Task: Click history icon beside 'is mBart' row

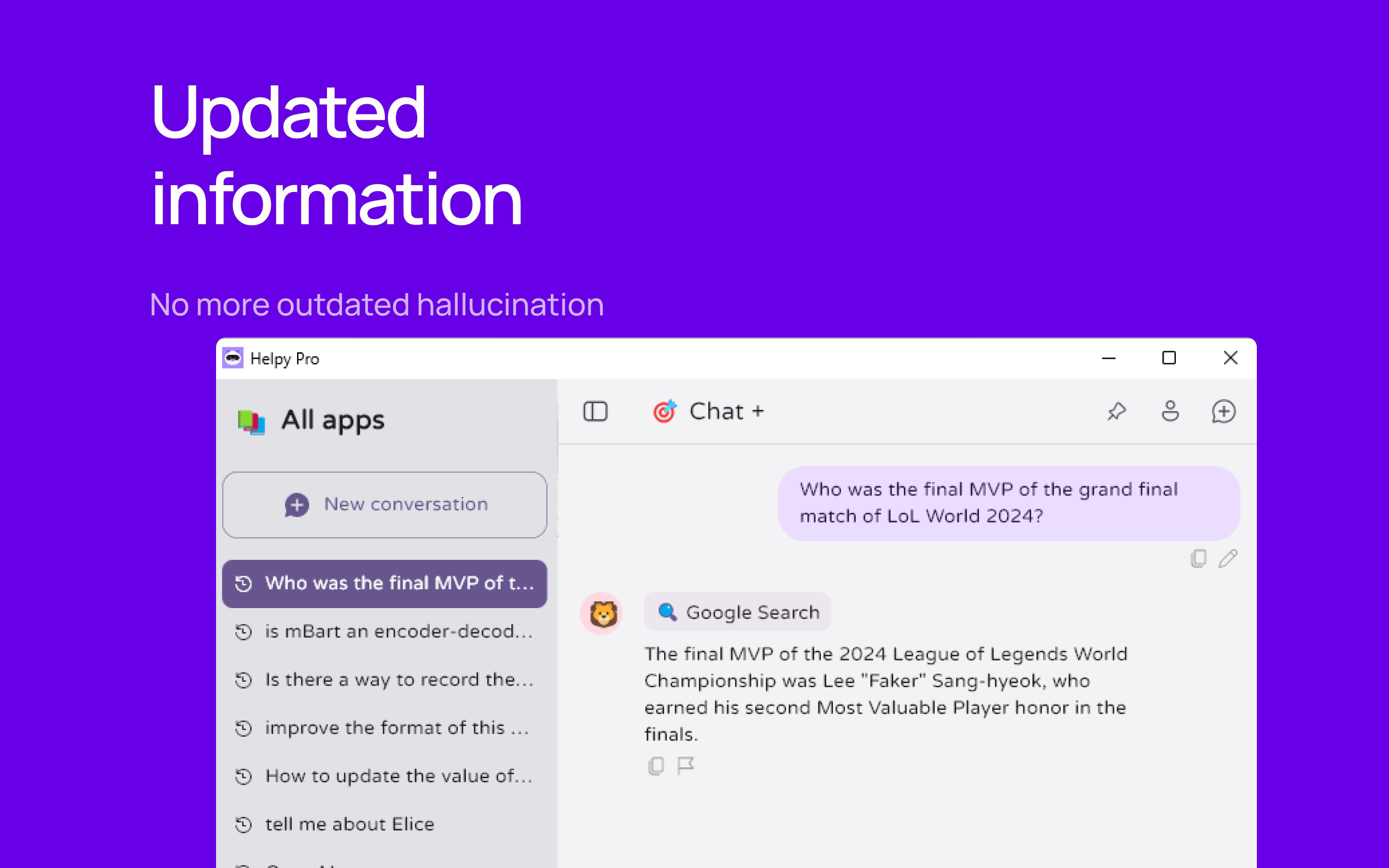Action: [x=244, y=632]
